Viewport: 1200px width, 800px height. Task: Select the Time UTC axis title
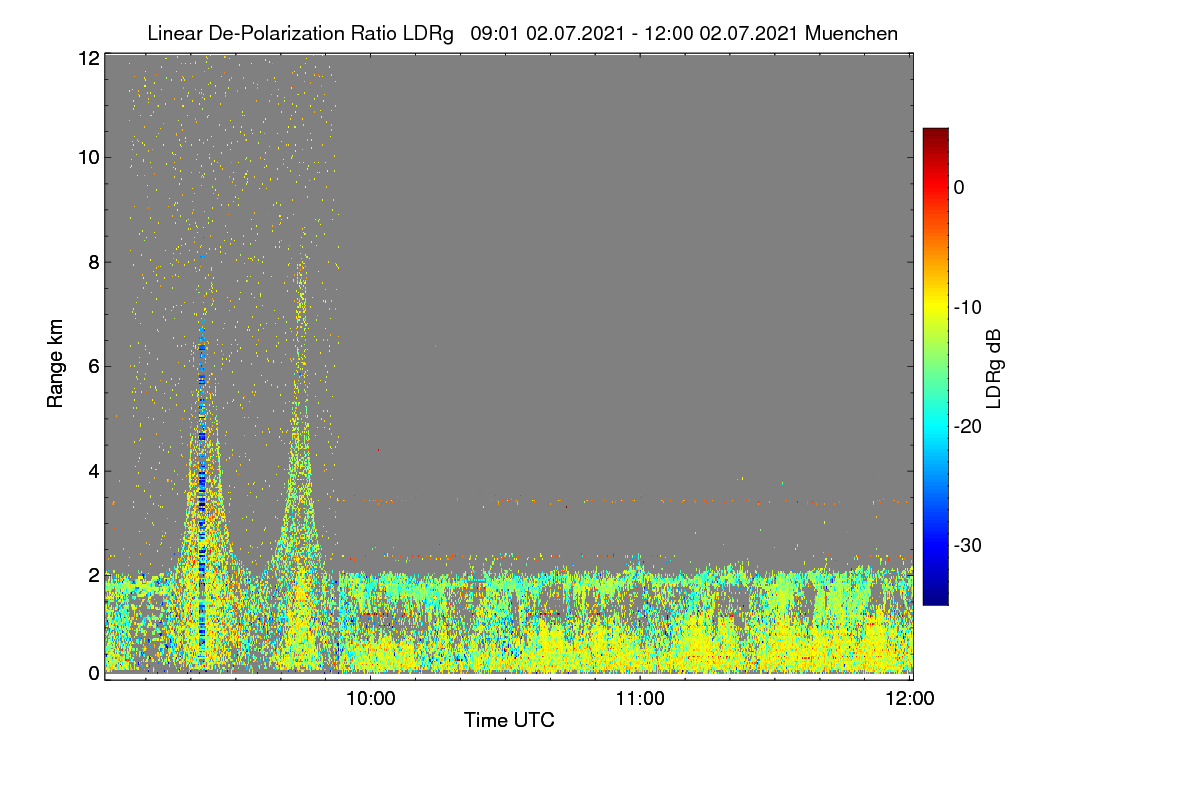pyautogui.click(x=509, y=720)
